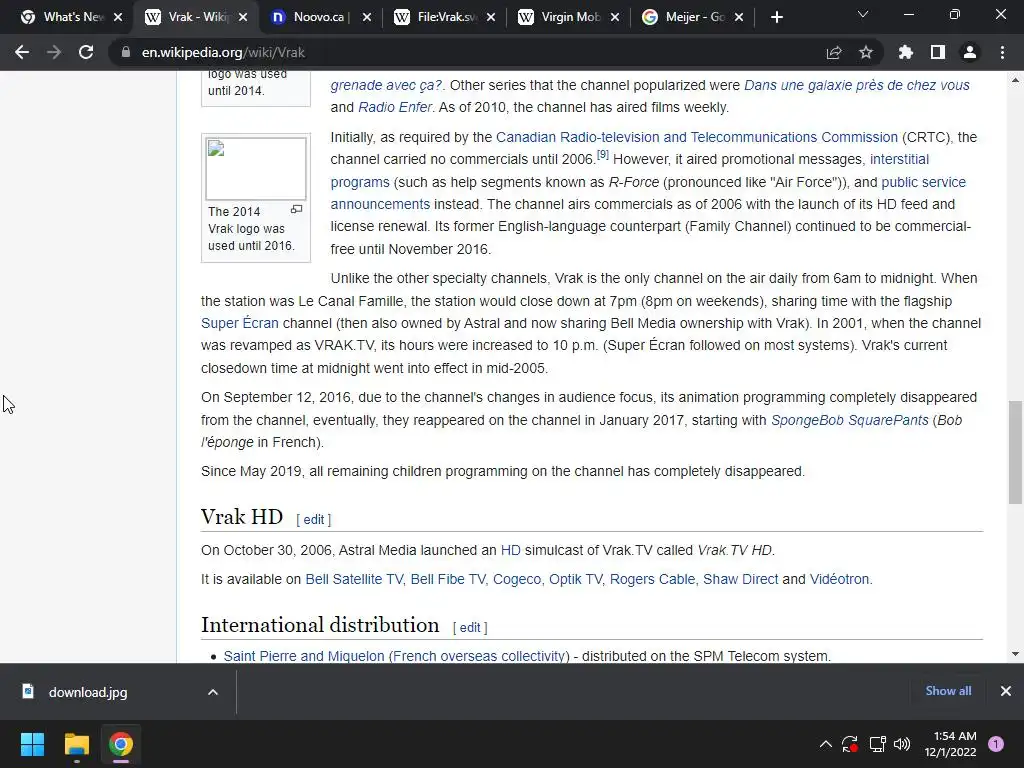Image resolution: width=1024 pixels, height=768 pixels.
Task: View site security lock info
Action: [125, 52]
